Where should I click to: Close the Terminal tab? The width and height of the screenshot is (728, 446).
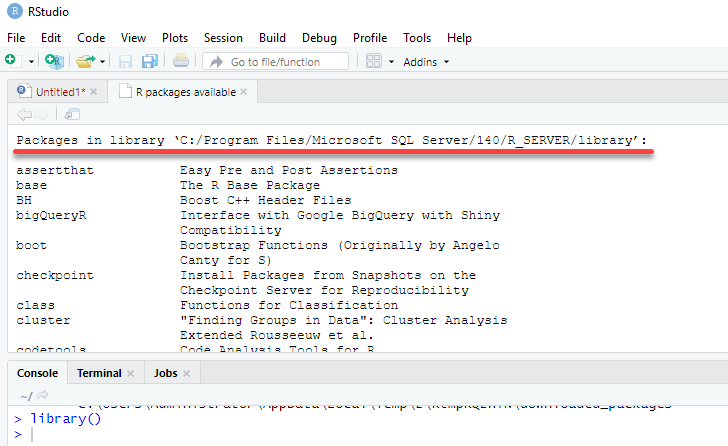[x=130, y=373]
